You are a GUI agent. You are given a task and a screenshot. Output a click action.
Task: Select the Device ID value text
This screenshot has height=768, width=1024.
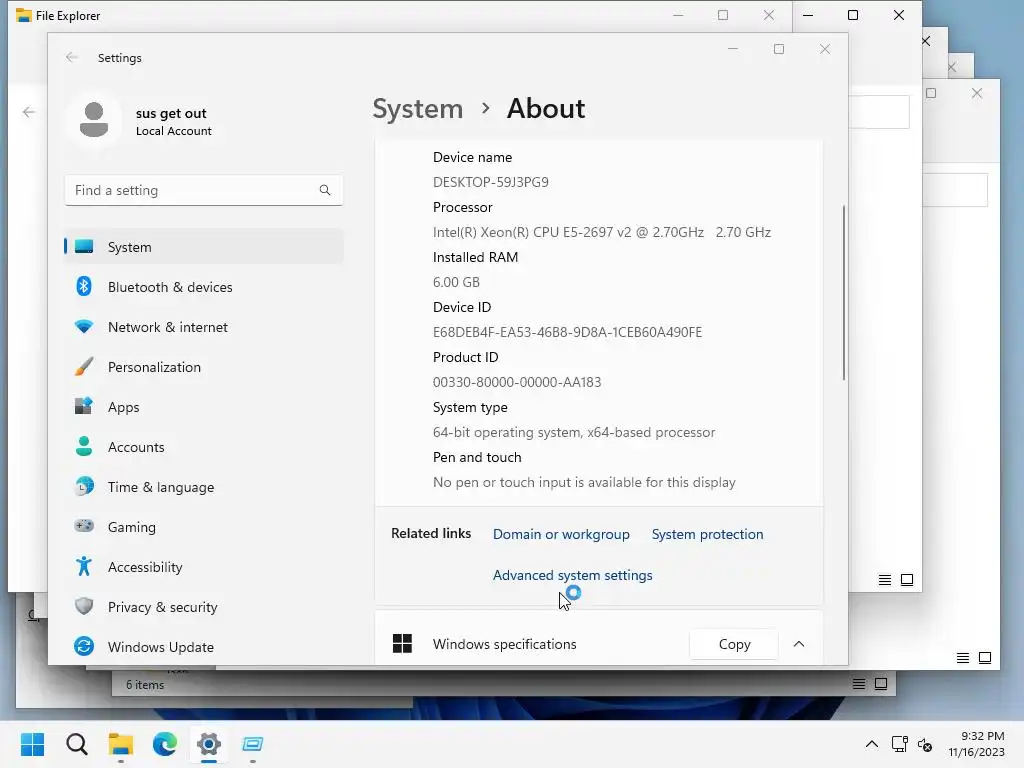[x=568, y=332]
